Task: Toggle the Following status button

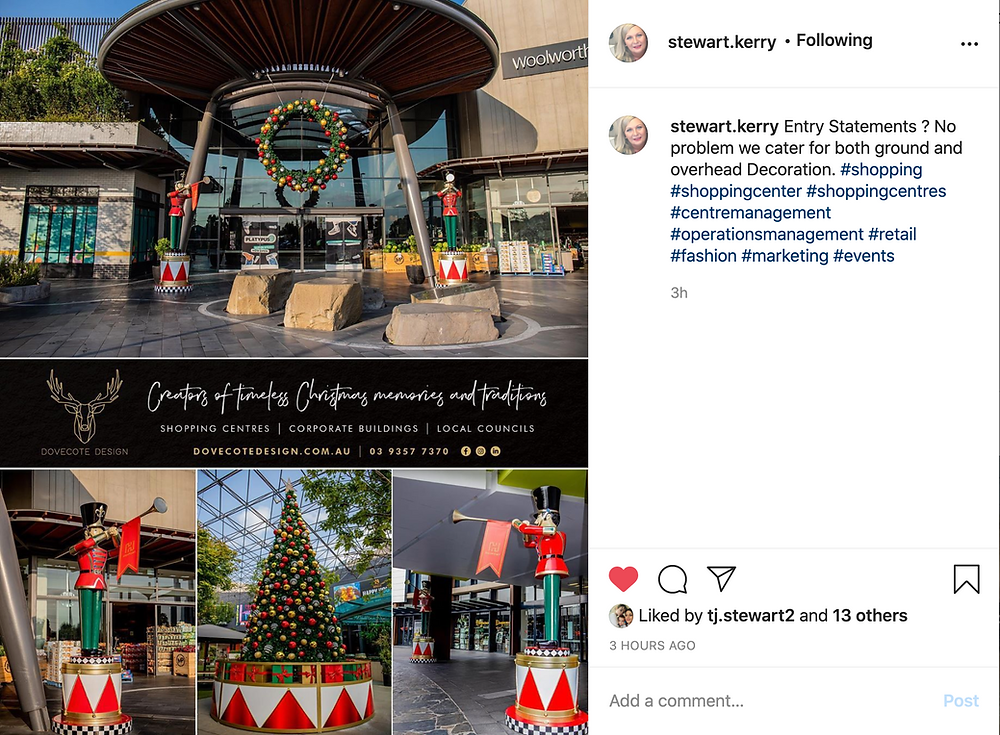Action: [834, 40]
